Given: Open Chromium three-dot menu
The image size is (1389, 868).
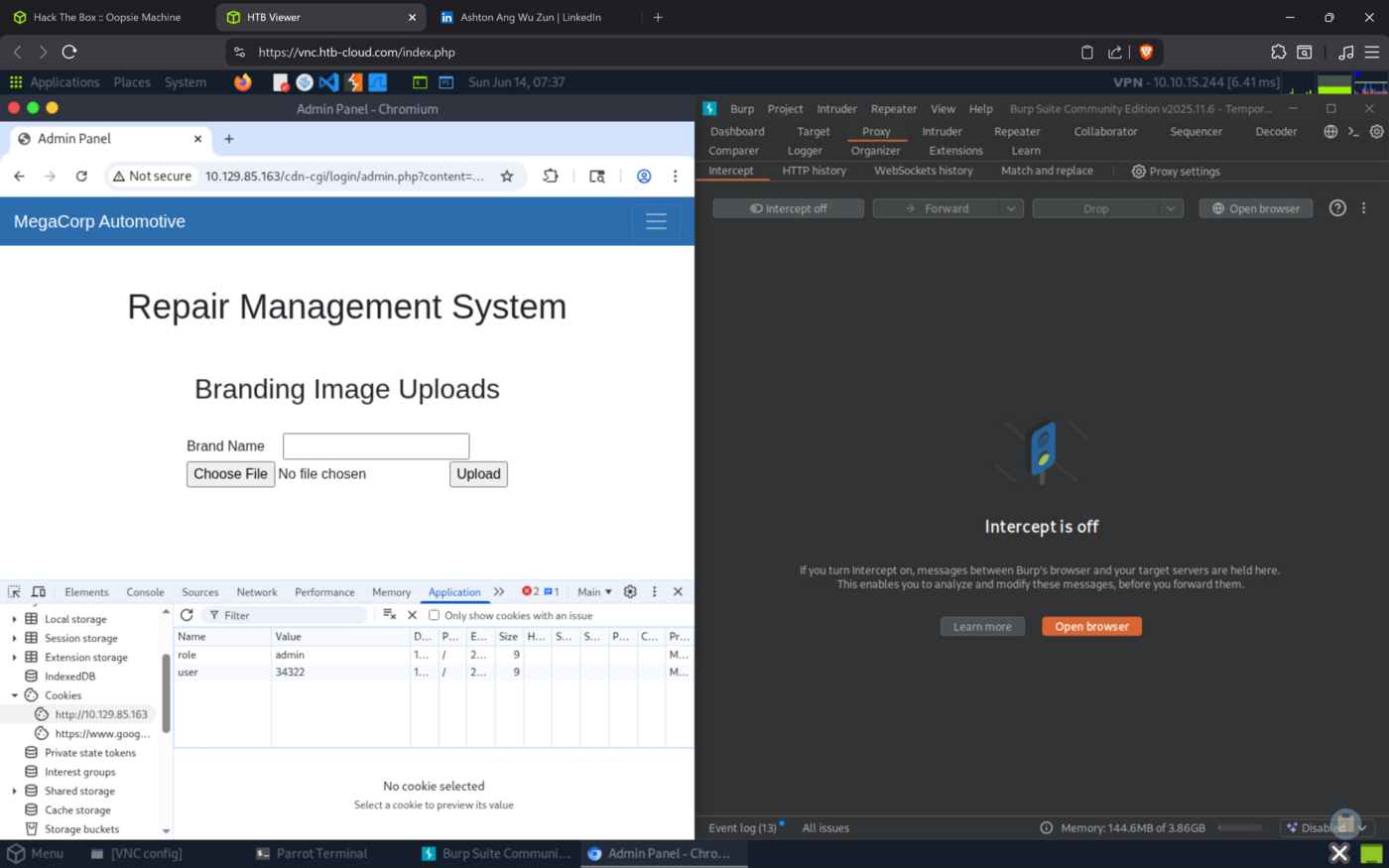Looking at the screenshot, I should [676, 176].
